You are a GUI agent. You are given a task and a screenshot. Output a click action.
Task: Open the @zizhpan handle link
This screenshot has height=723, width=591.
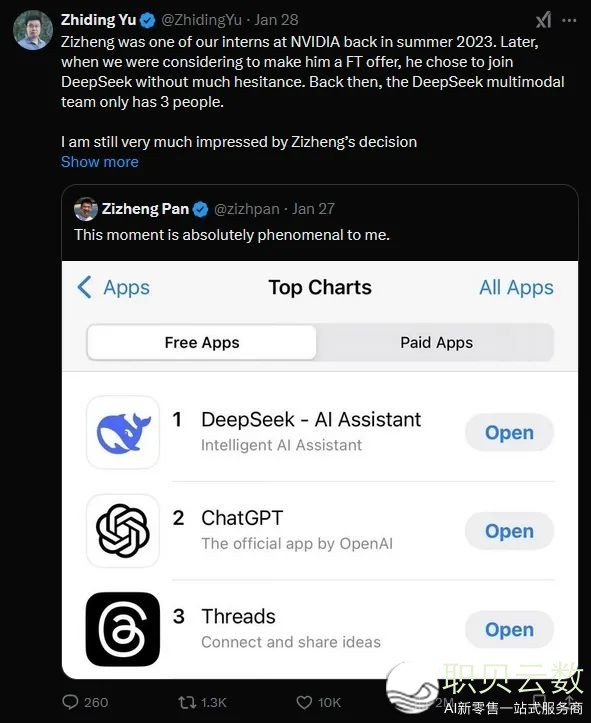[x=247, y=209]
